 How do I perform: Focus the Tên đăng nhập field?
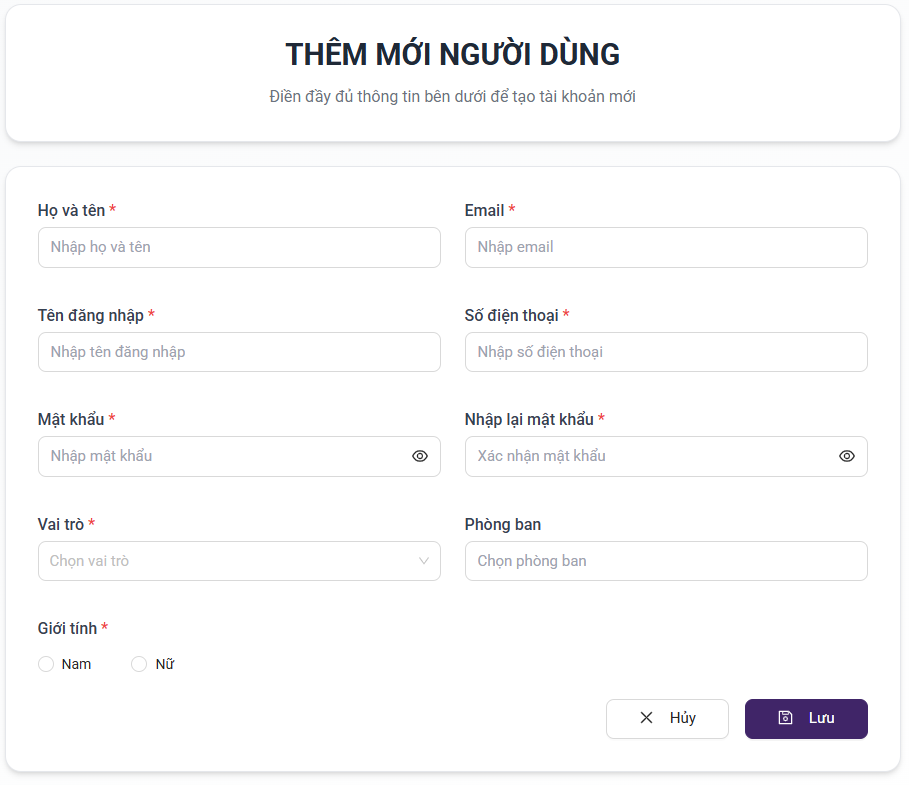click(239, 352)
